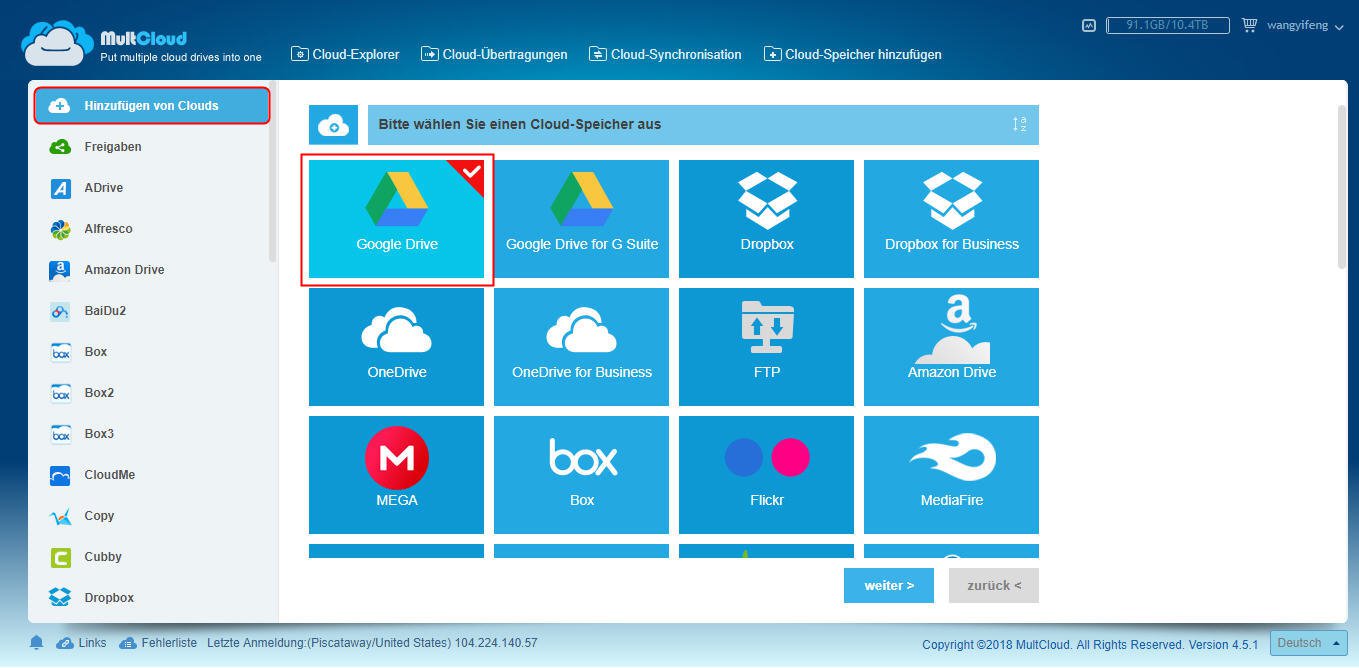Select the Dropbox cloud tile
Viewport: 1359px width, 668px height.
pos(766,218)
